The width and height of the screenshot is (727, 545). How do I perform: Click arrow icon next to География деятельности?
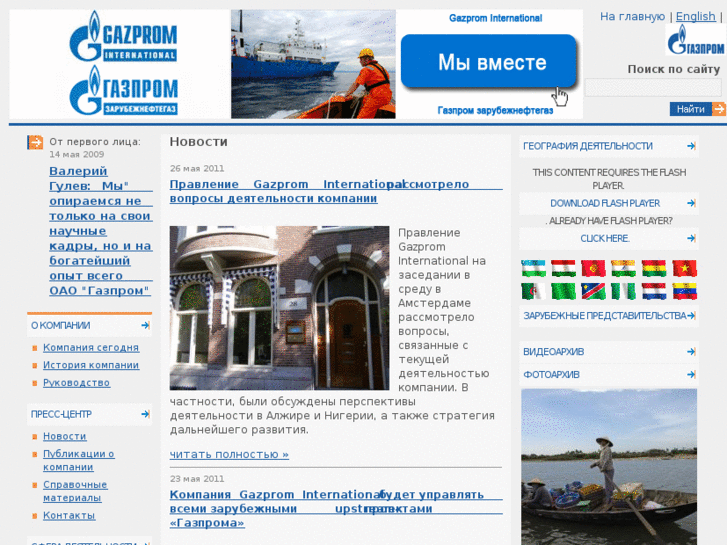coord(691,146)
